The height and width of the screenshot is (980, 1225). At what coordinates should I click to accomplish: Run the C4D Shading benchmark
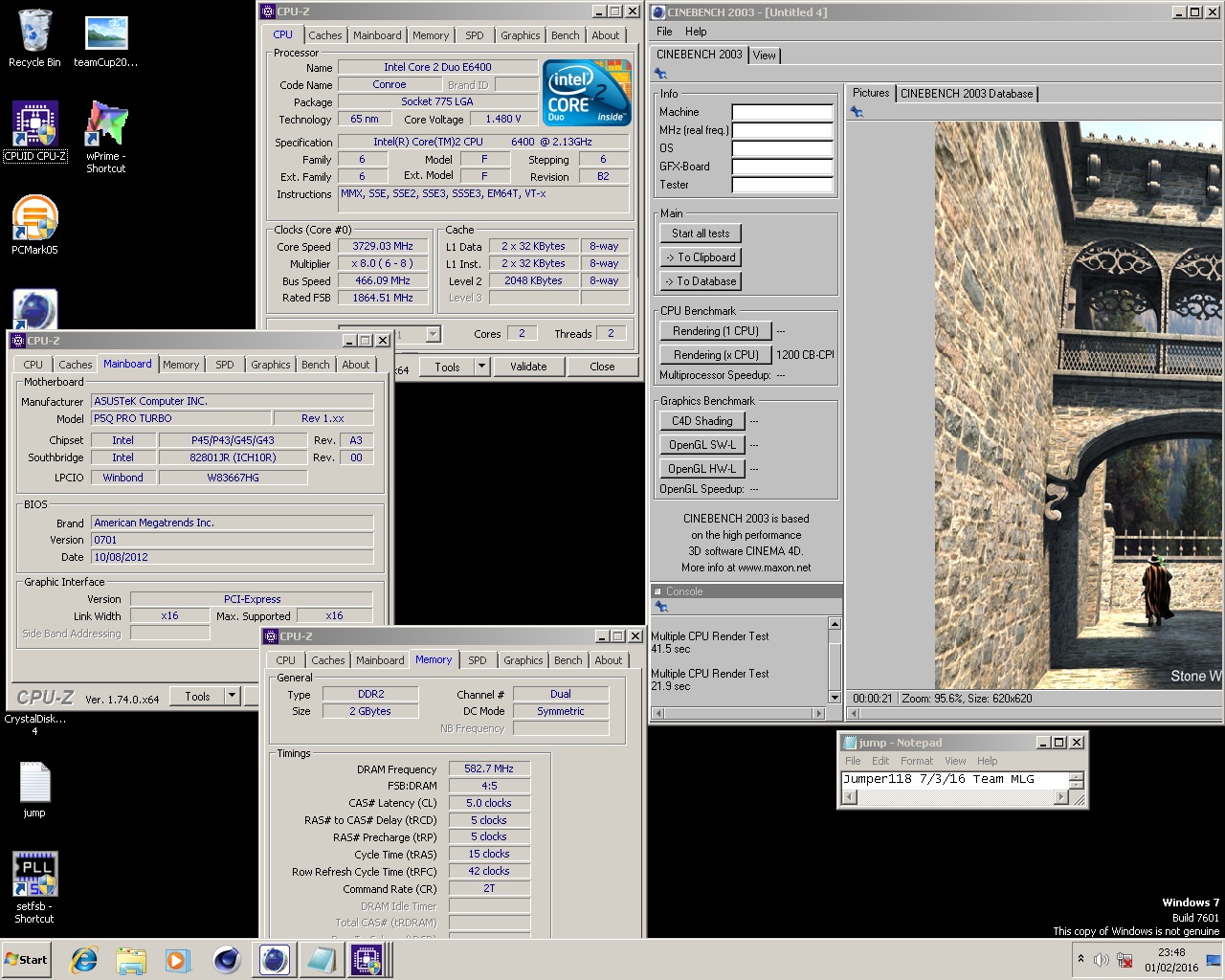[702, 421]
